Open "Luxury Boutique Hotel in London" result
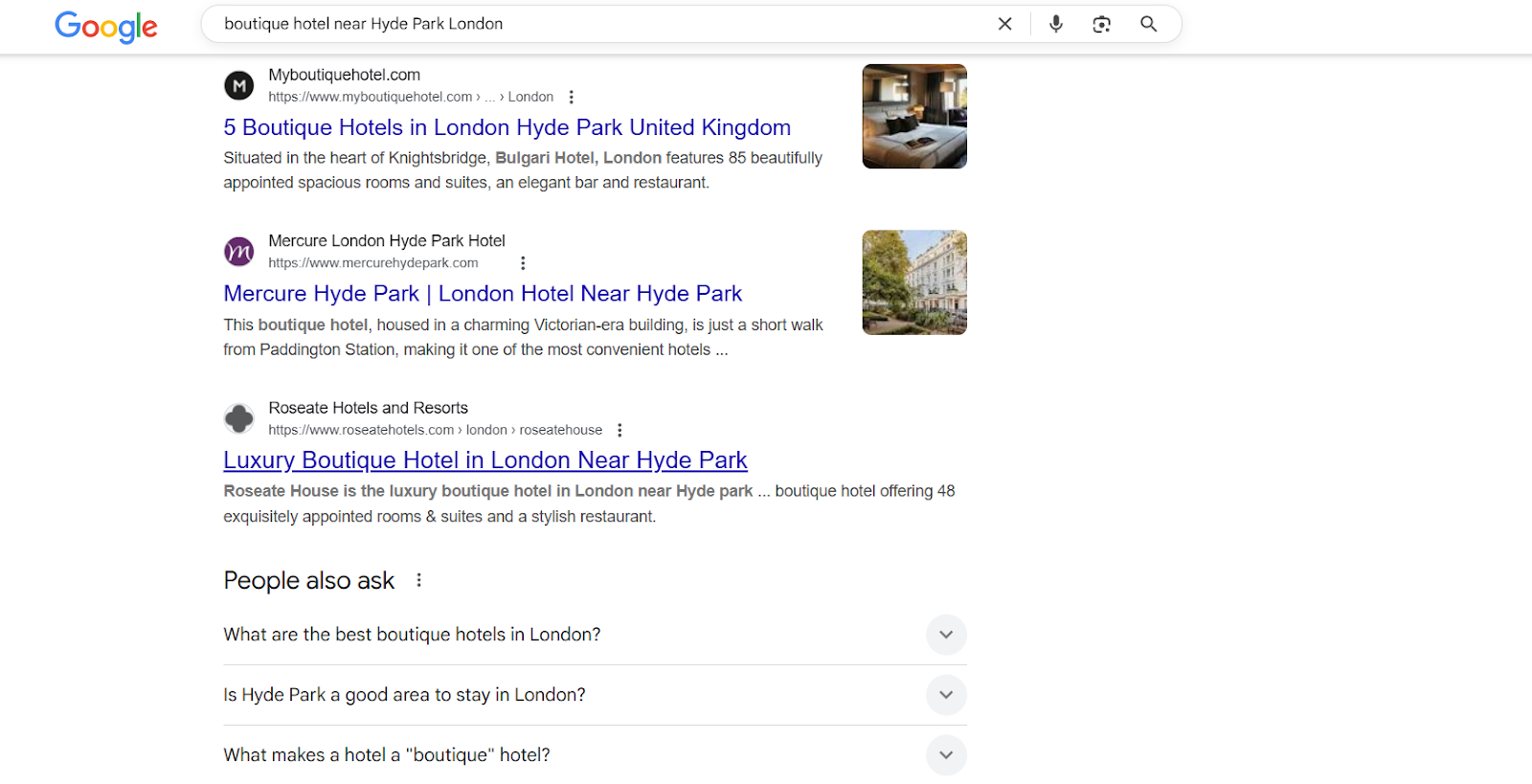The height and width of the screenshot is (784, 1532). [484, 460]
